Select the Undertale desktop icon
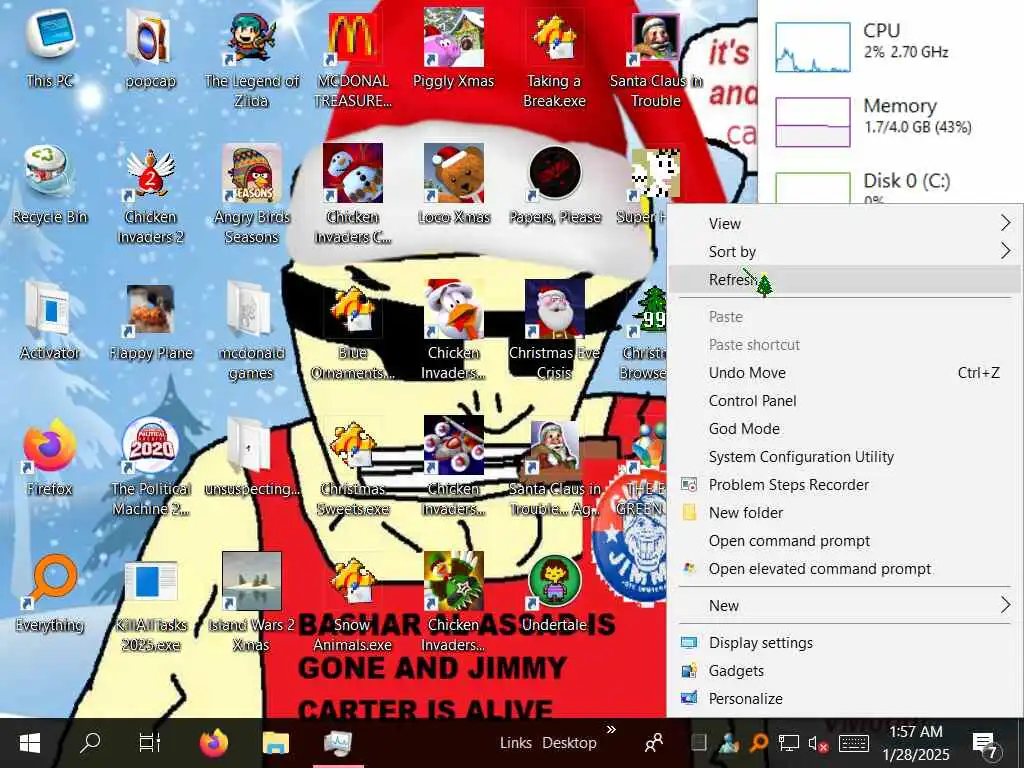This screenshot has width=1024, height=768. click(554, 593)
